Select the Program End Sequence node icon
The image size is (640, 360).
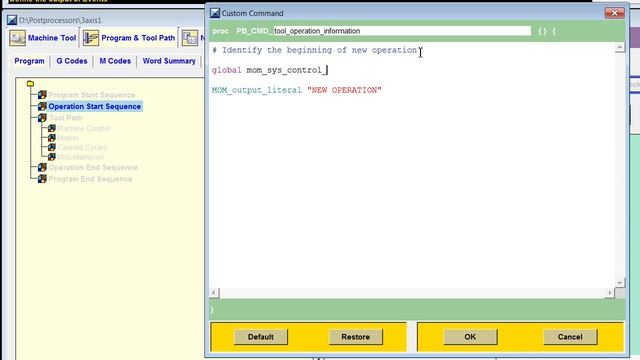42,179
